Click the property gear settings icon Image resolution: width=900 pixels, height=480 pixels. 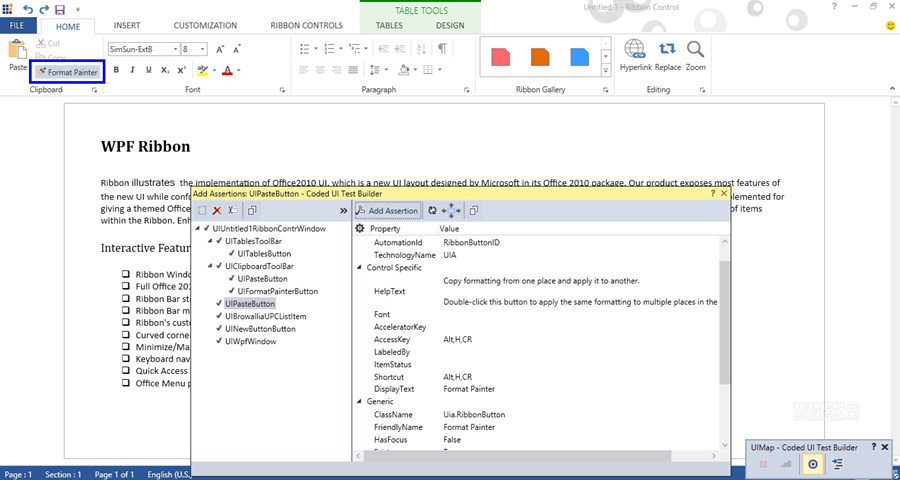click(x=360, y=229)
